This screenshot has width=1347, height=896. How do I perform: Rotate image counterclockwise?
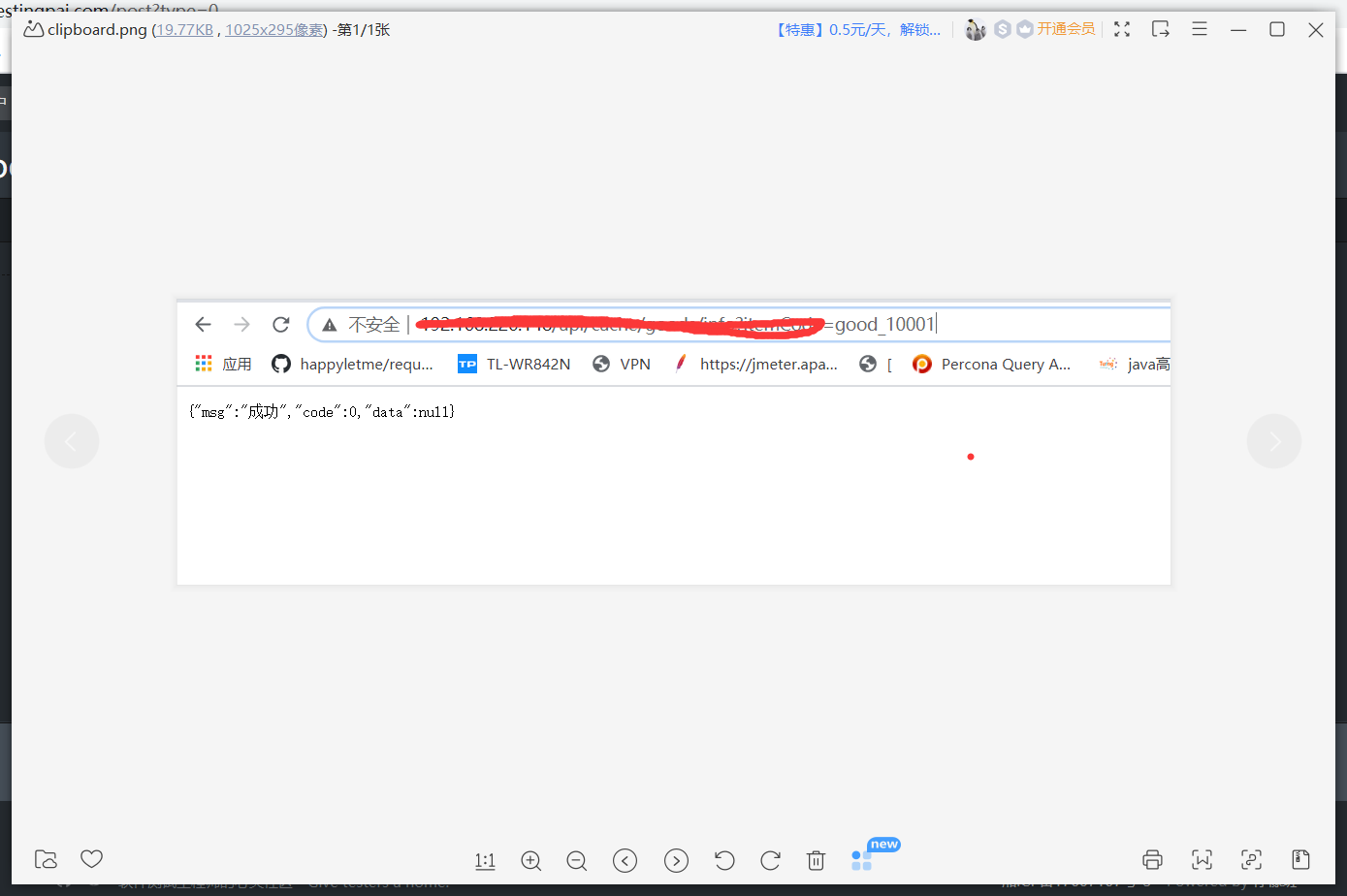point(724,860)
